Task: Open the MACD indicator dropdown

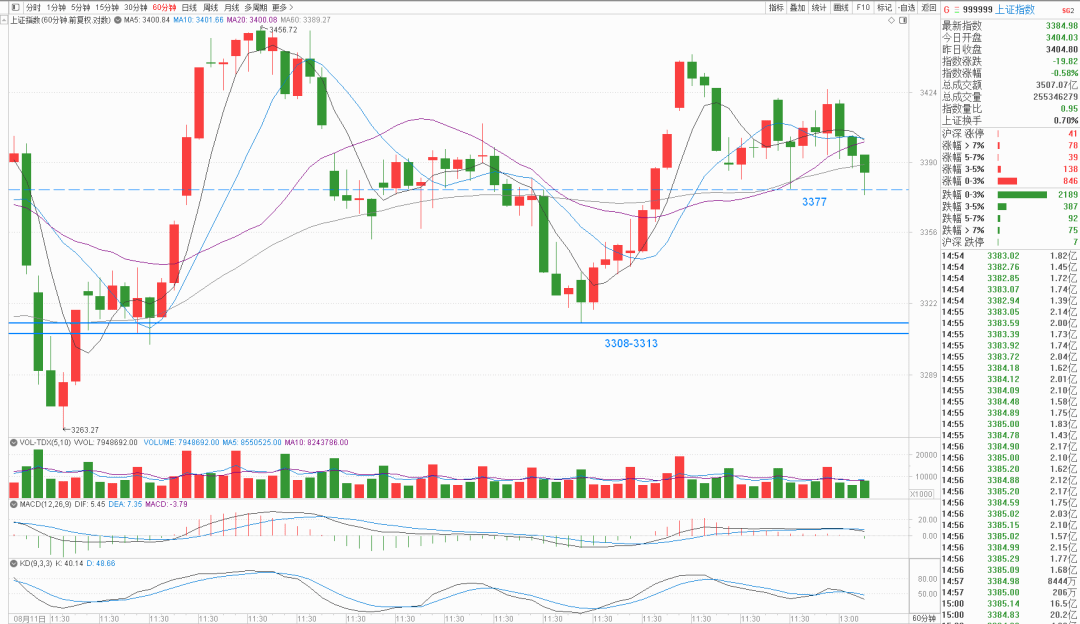Action: pyautogui.click(x=14, y=504)
